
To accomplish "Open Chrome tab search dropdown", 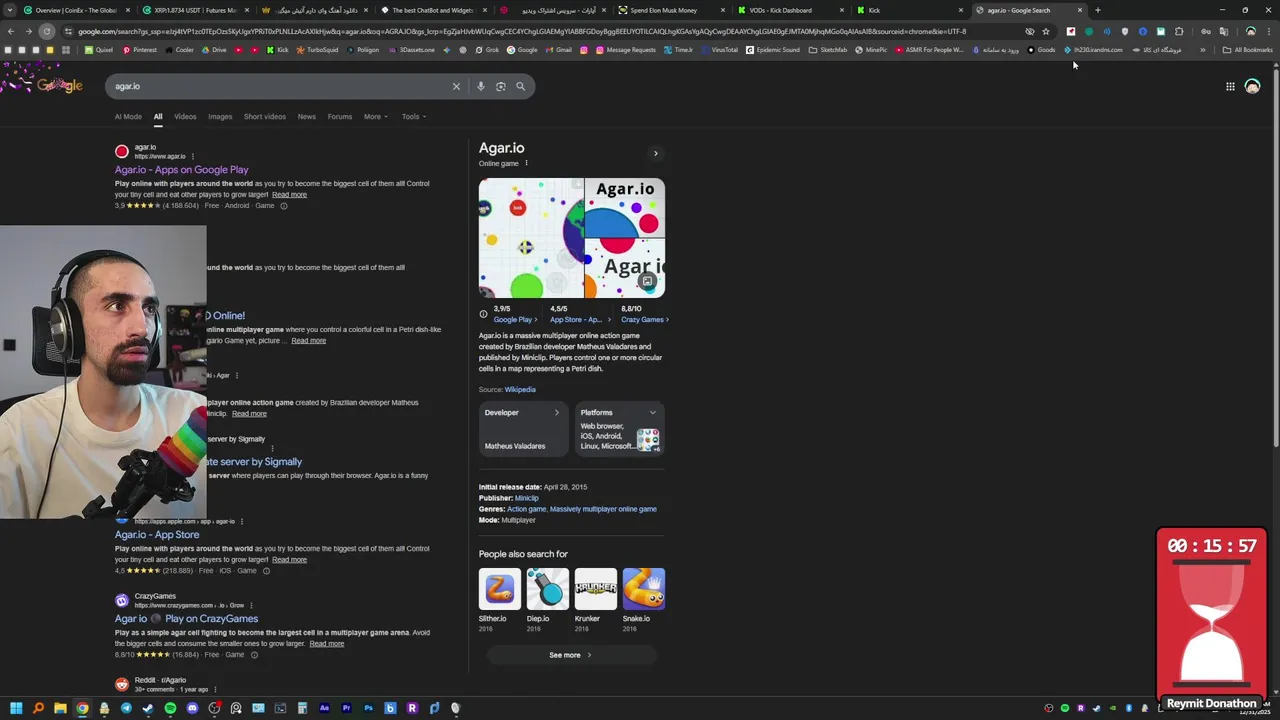I will 11,10.
